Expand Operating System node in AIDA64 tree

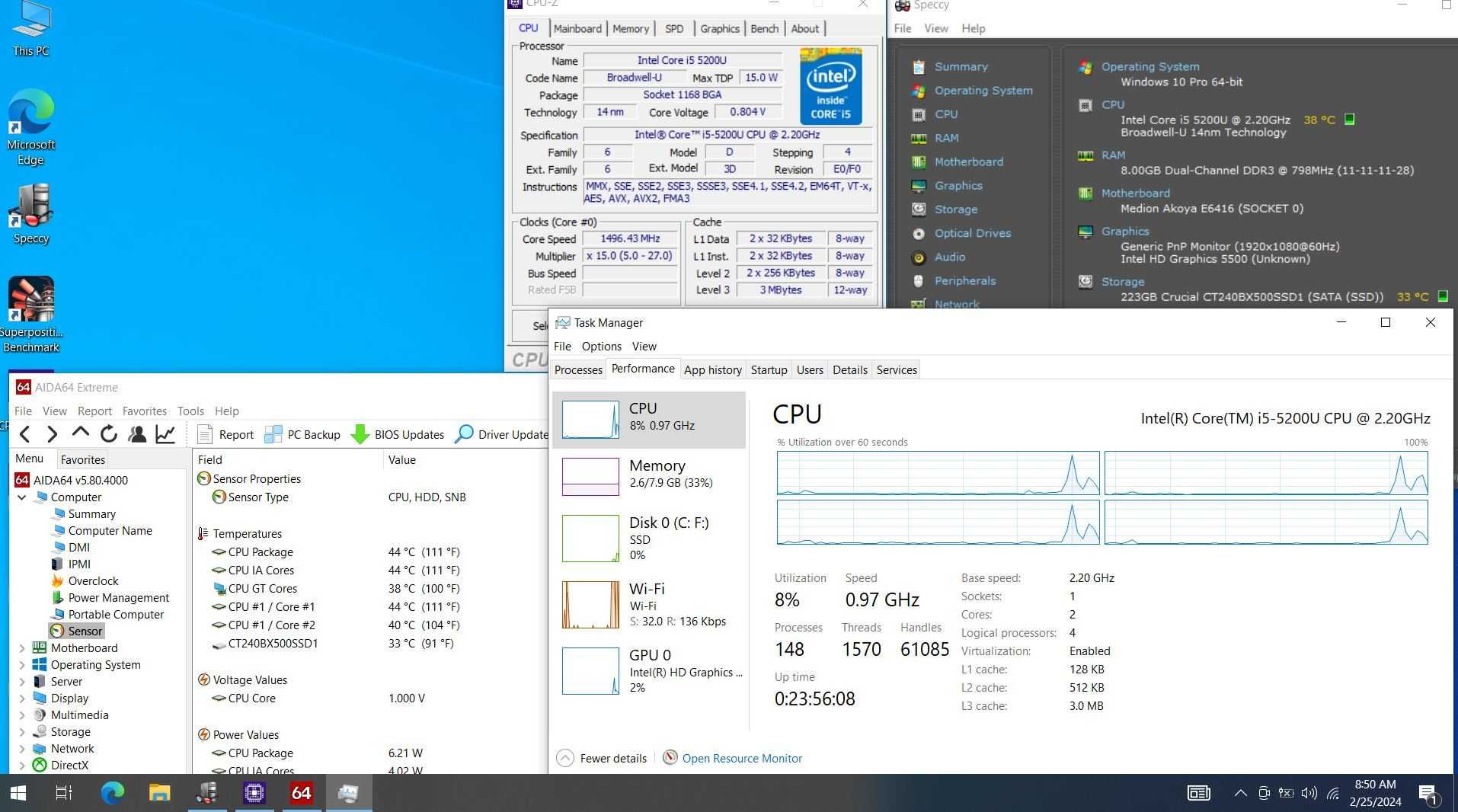tap(21, 665)
